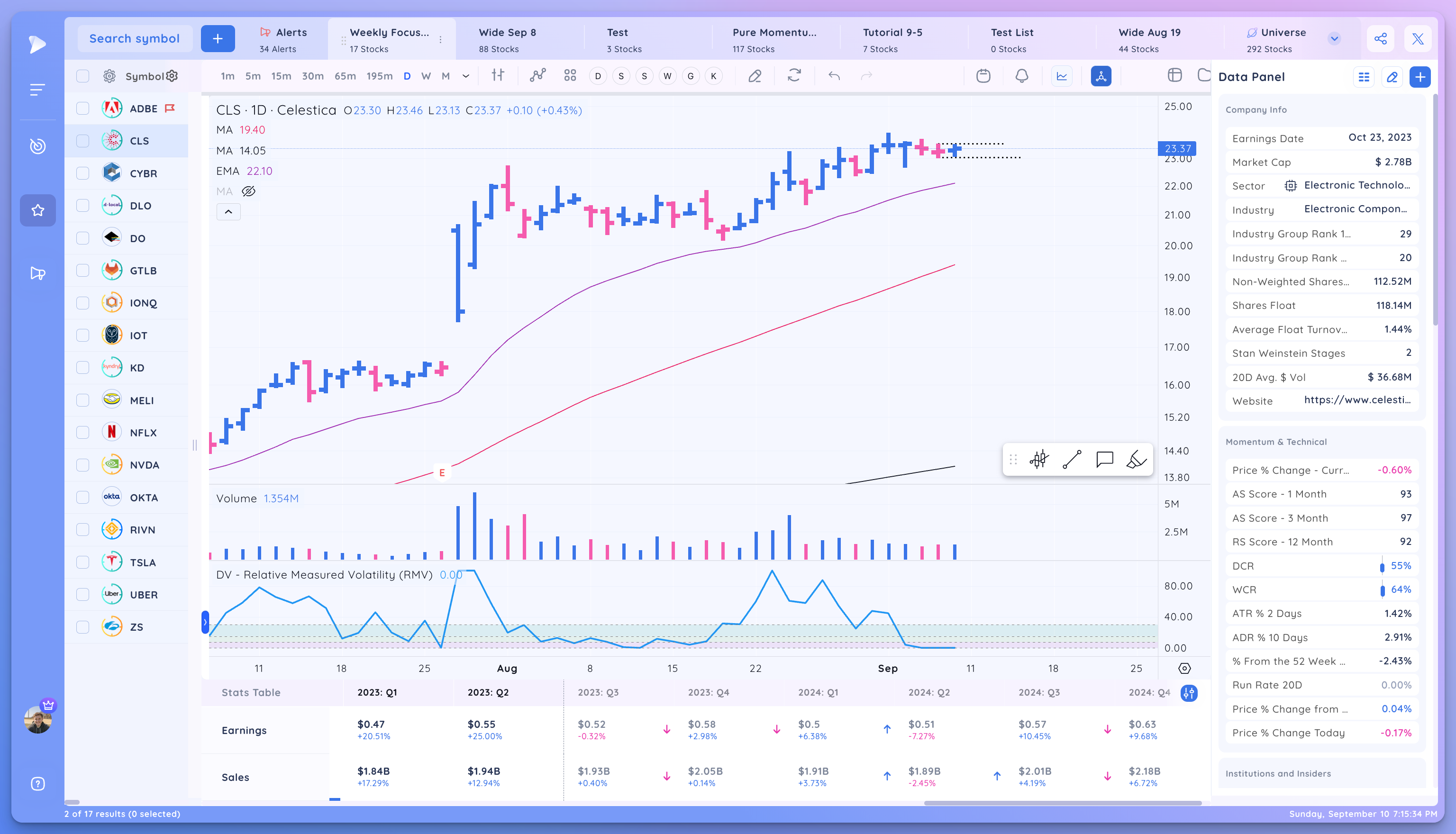The image size is (1456, 834).
Task: Select the weekly W timeframe
Action: [426, 76]
